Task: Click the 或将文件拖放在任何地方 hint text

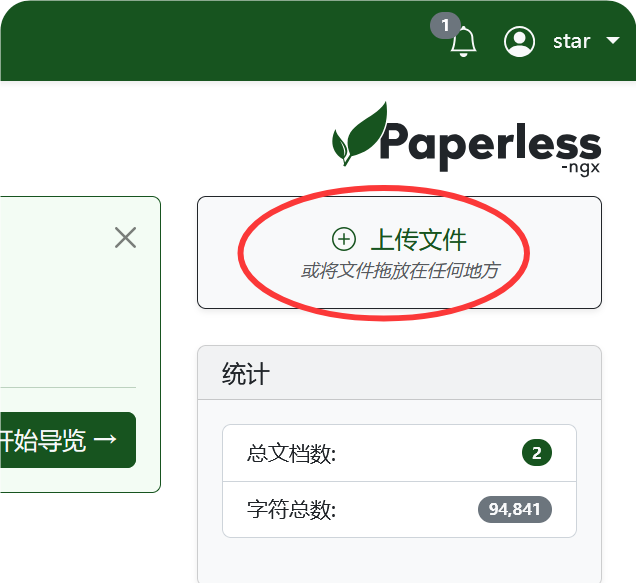Action: coord(413,270)
